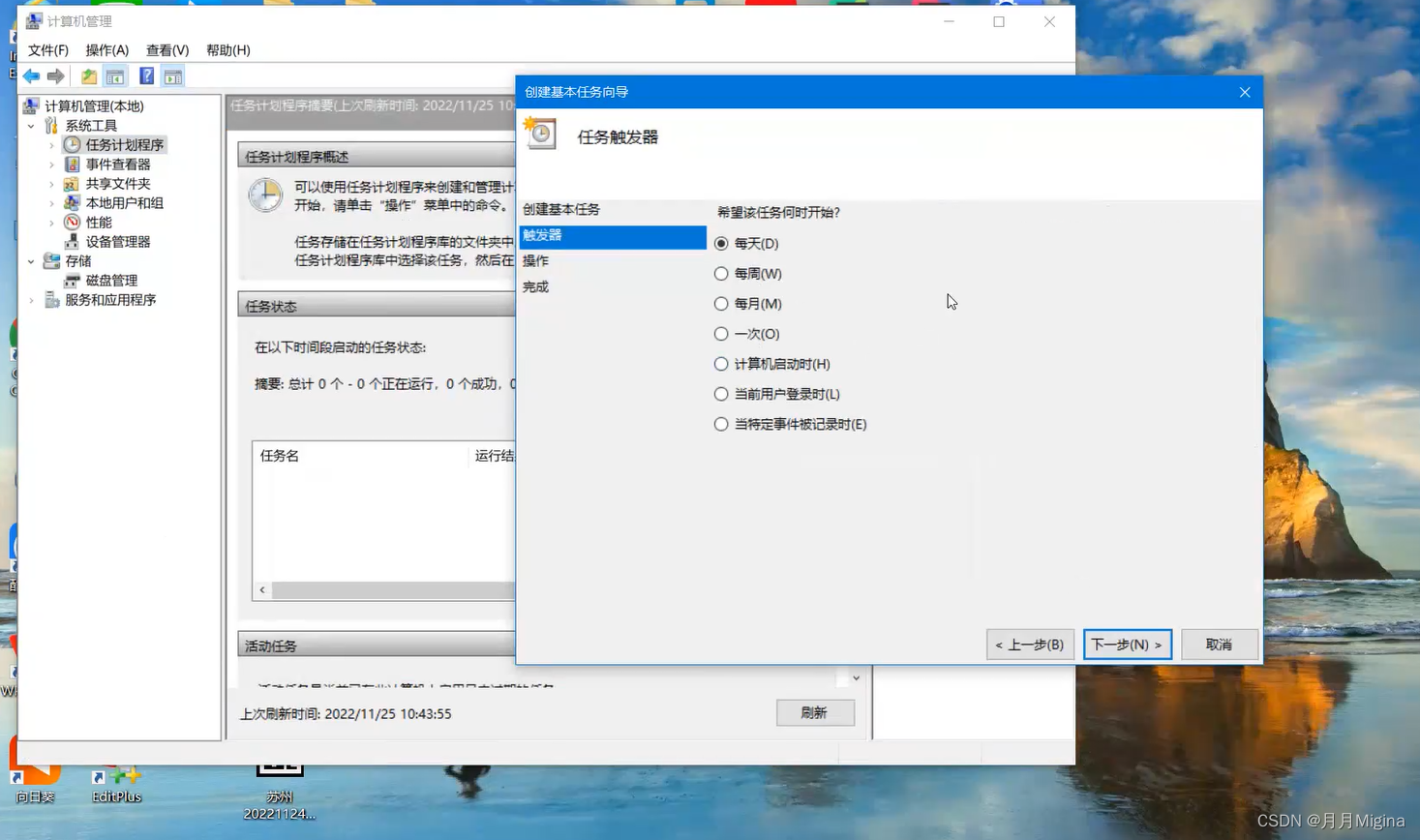The image size is (1420, 840).
Task: Select the 计算机启动时(H) trigger option
Action: tap(721, 363)
